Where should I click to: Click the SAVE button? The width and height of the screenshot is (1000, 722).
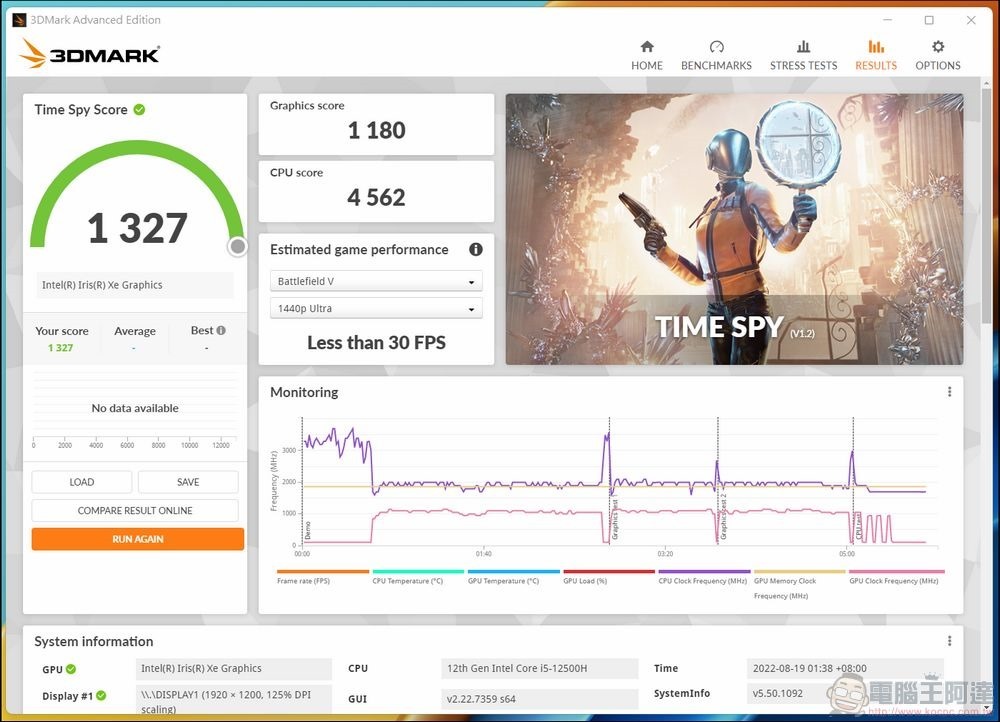(188, 482)
